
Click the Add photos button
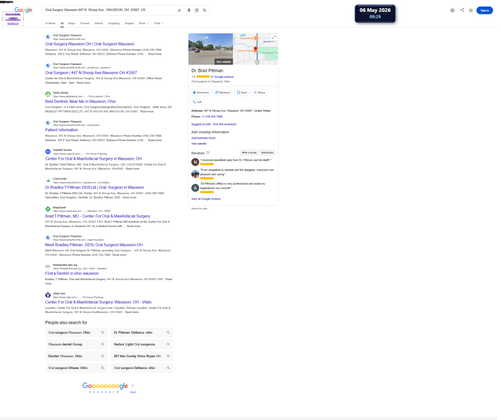click(267, 153)
